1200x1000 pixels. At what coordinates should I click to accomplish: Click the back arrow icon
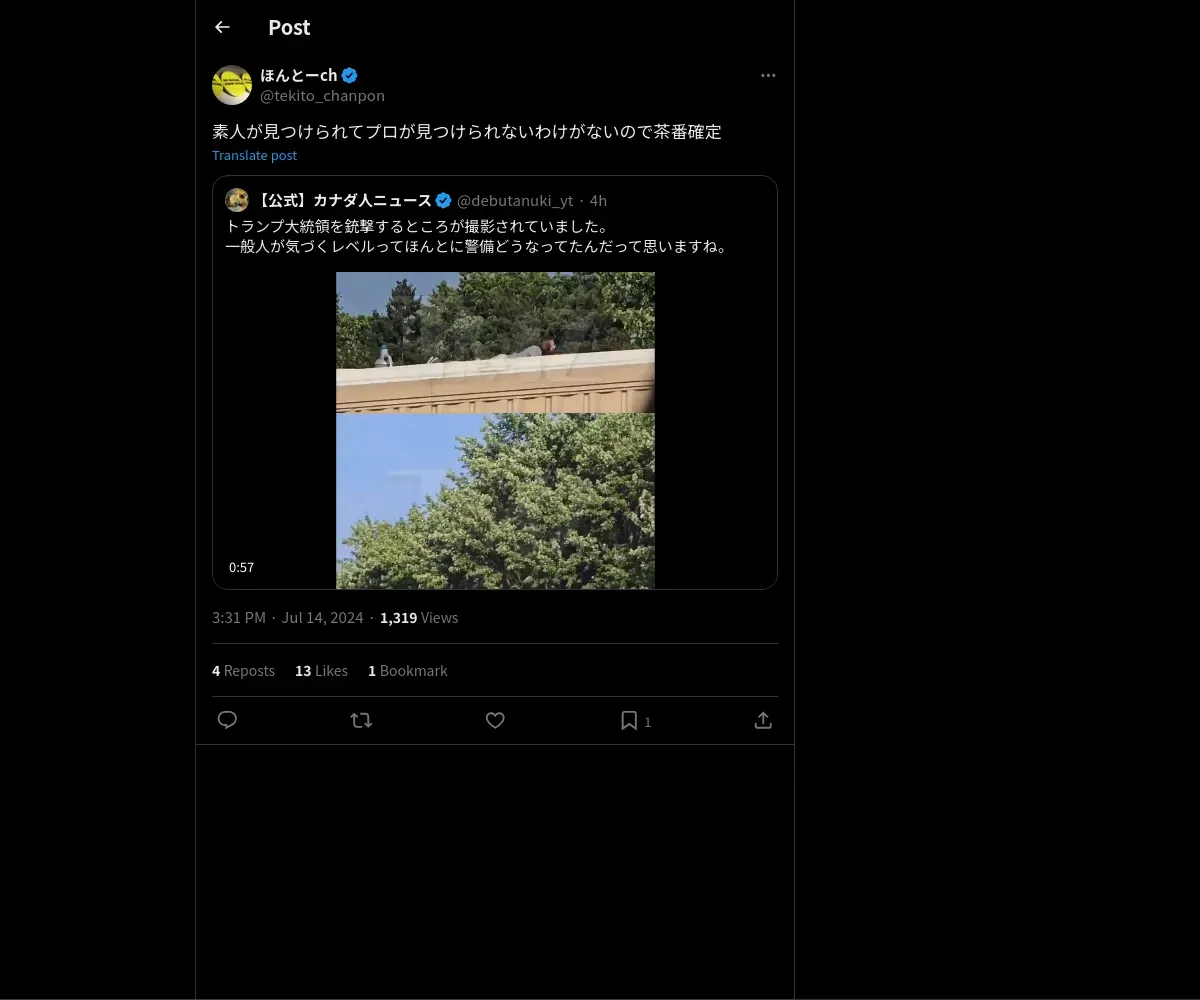[222, 28]
